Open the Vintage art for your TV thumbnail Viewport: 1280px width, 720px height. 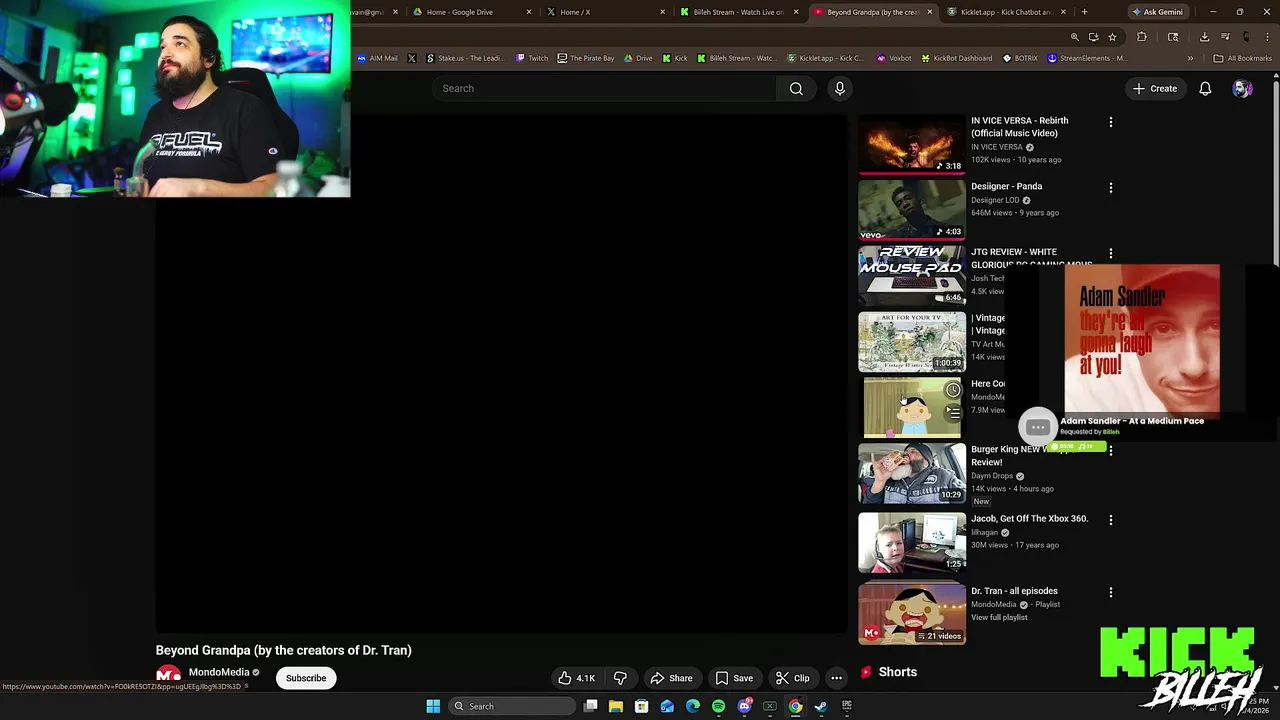click(912, 342)
